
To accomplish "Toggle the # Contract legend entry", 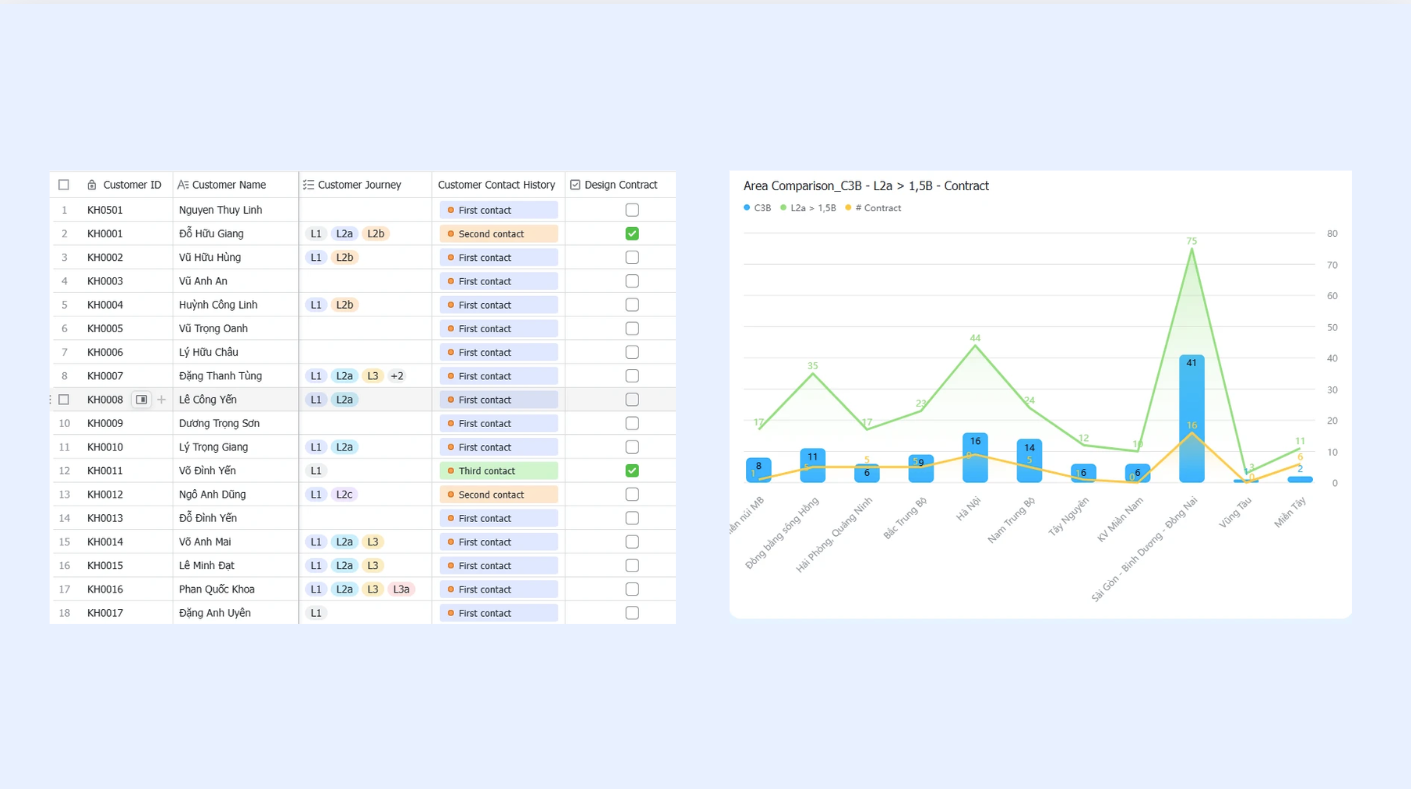I will 873,208.
